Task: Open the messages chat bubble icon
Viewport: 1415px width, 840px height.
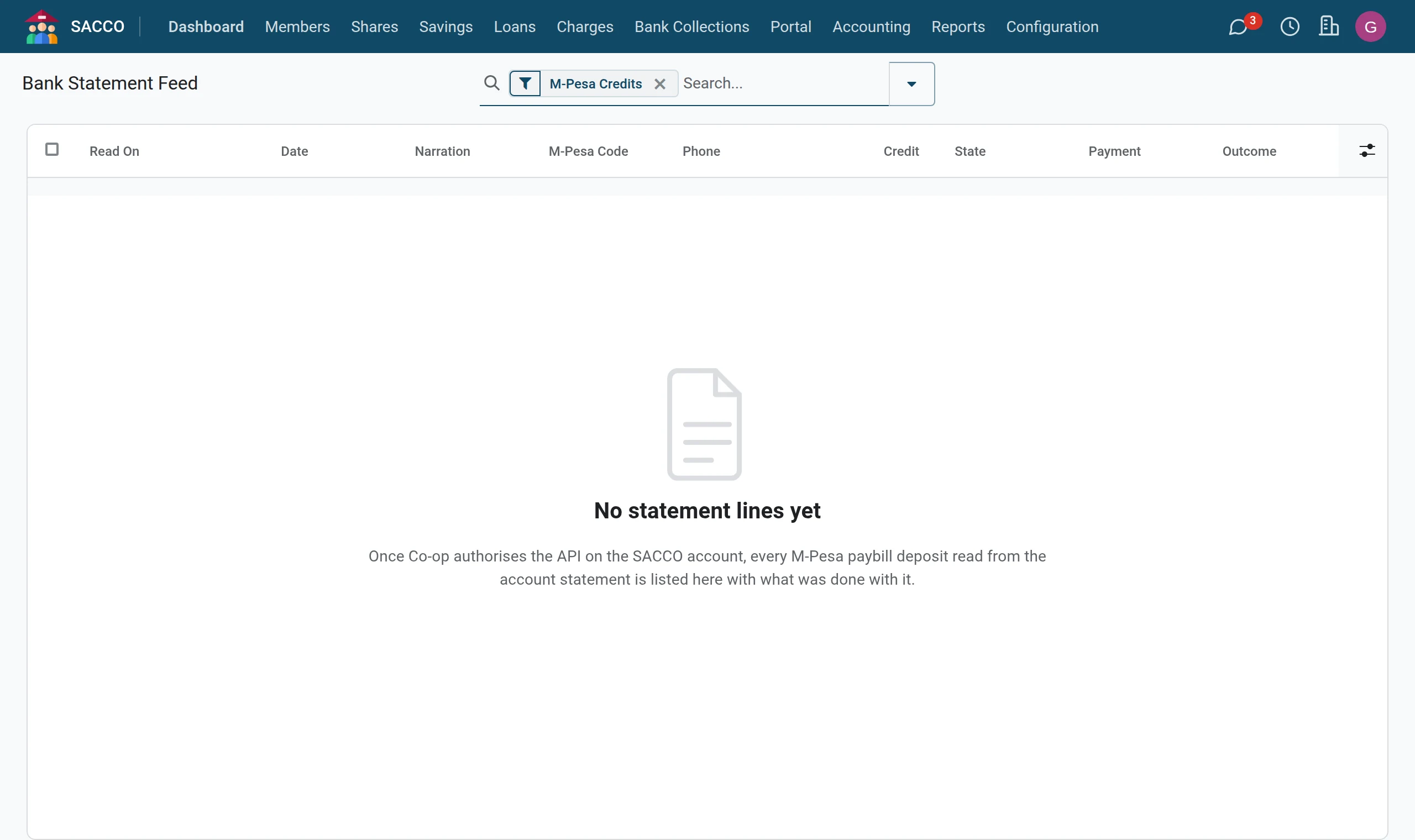Action: tap(1239, 27)
